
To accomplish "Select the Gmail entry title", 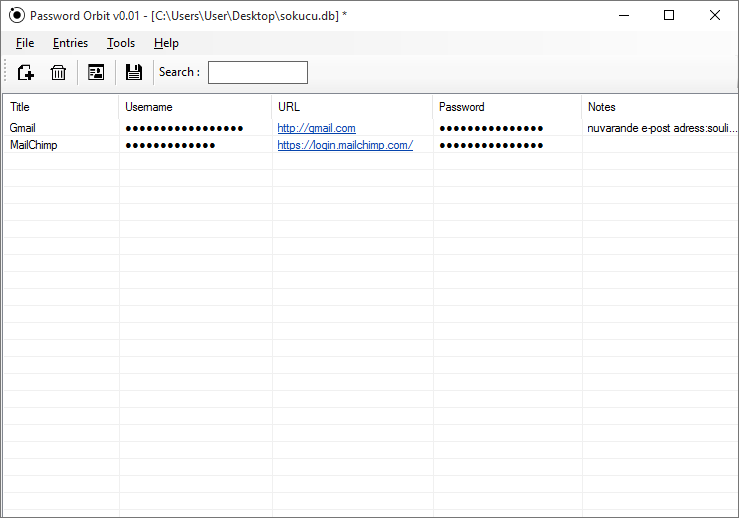I will coord(23,128).
